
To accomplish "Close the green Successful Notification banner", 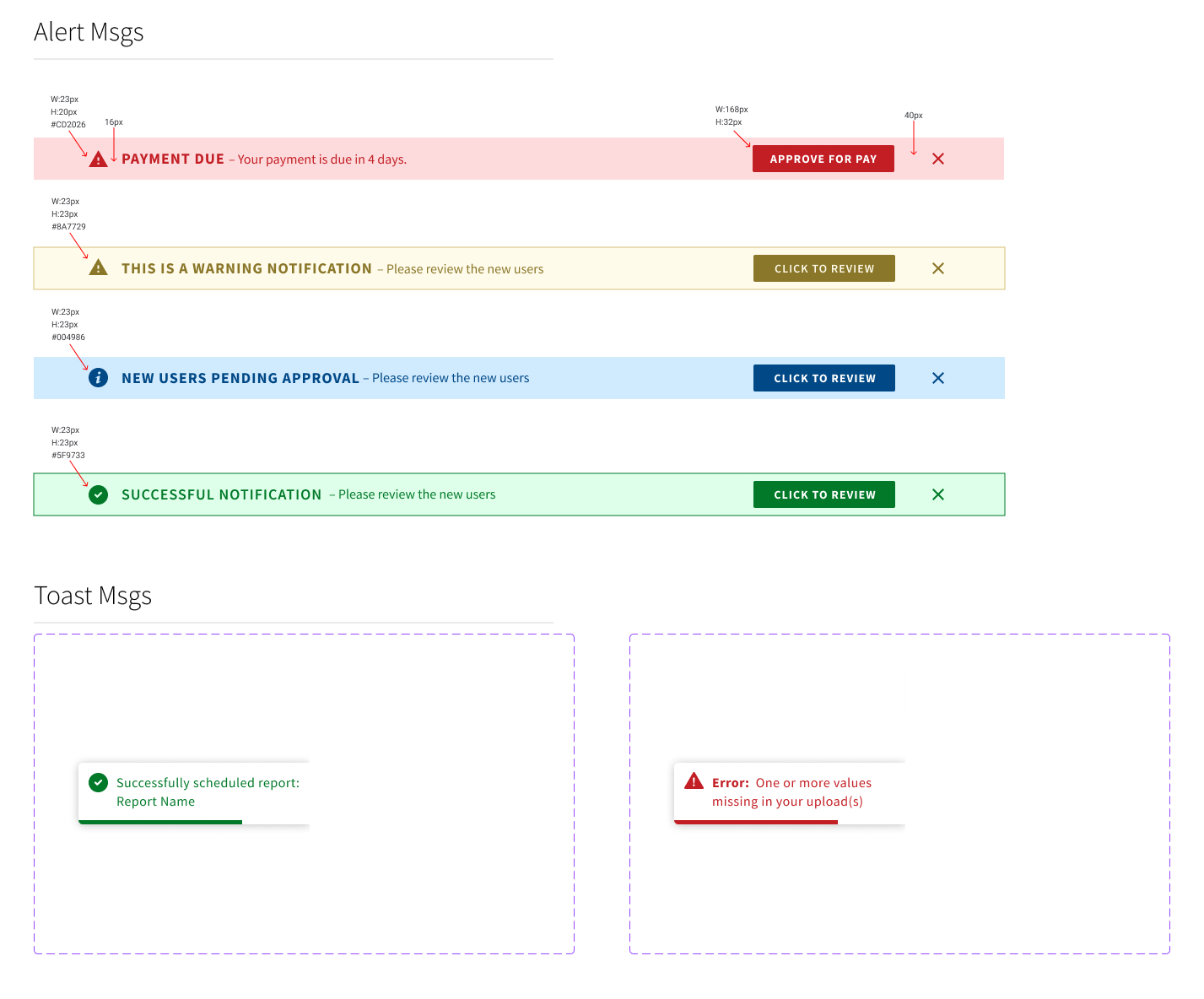I will point(937,494).
